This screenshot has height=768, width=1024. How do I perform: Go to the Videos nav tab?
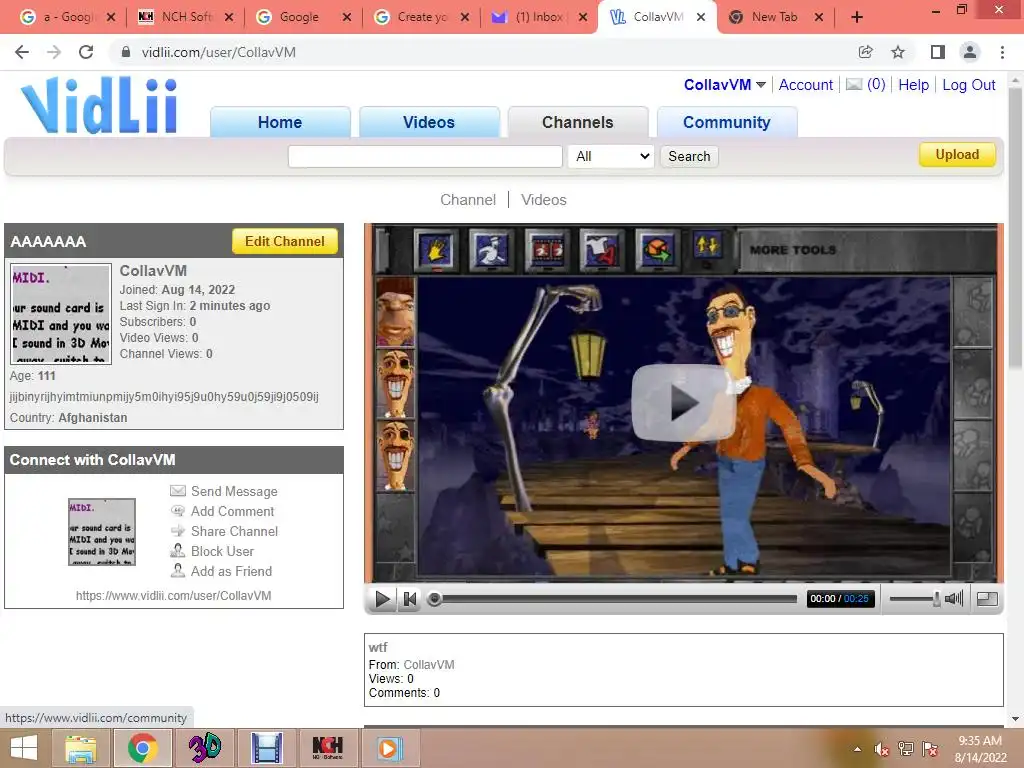click(x=428, y=122)
